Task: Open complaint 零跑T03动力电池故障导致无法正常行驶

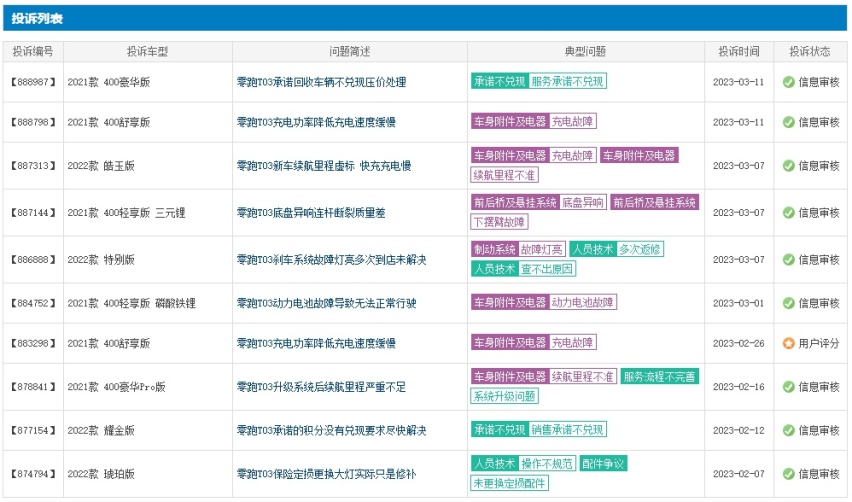Action: [326, 303]
